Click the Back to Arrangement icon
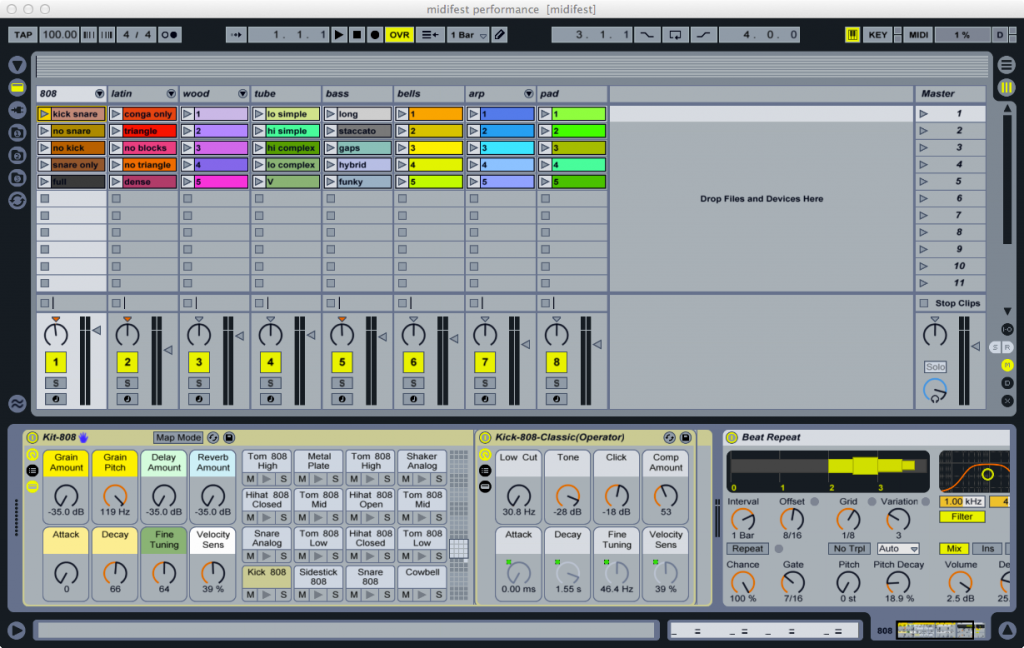Image resolution: width=1024 pixels, height=648 pixels. point(430,35)
